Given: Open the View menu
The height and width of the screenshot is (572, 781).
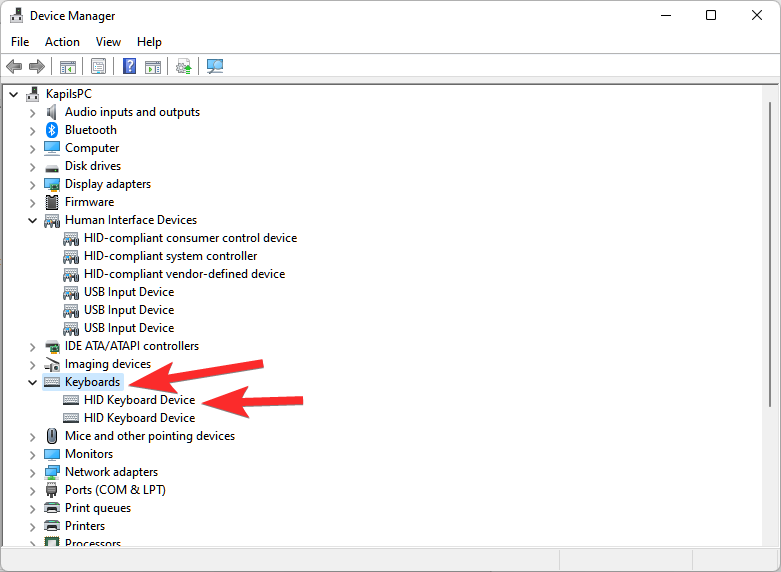Looking at the screenshot, I should click(108, 42).
